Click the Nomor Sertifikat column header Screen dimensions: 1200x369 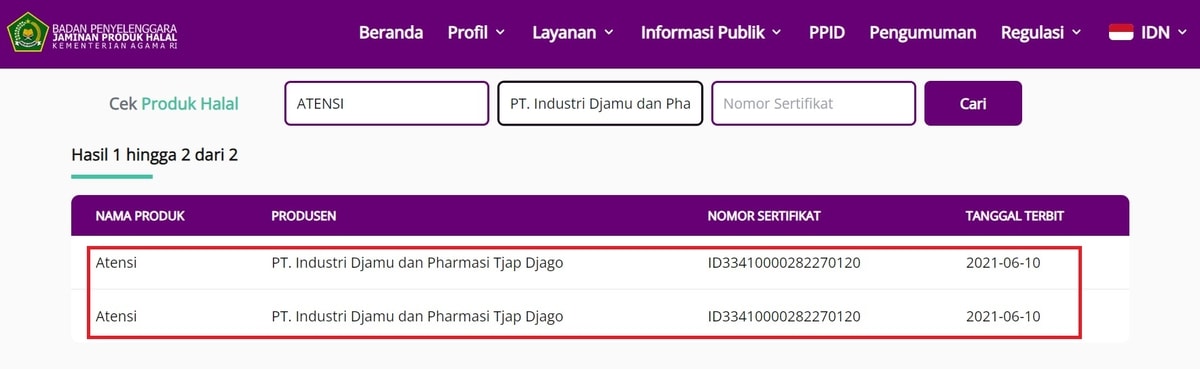[x=765, y=216]
